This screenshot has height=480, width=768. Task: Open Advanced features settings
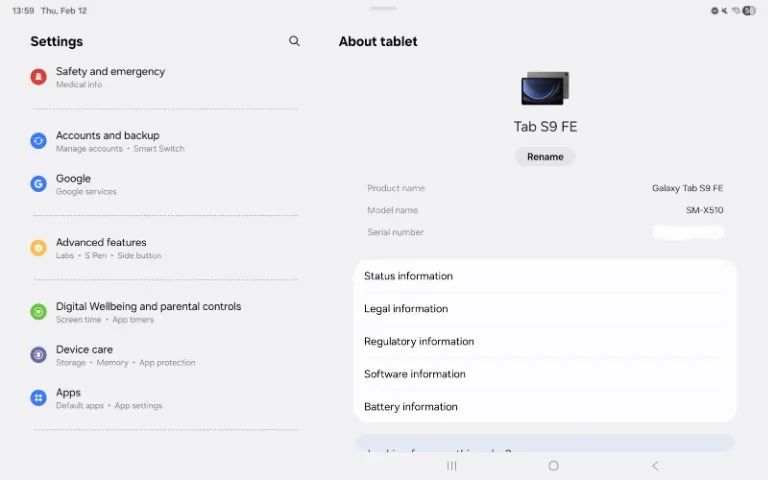click(165, 248)
